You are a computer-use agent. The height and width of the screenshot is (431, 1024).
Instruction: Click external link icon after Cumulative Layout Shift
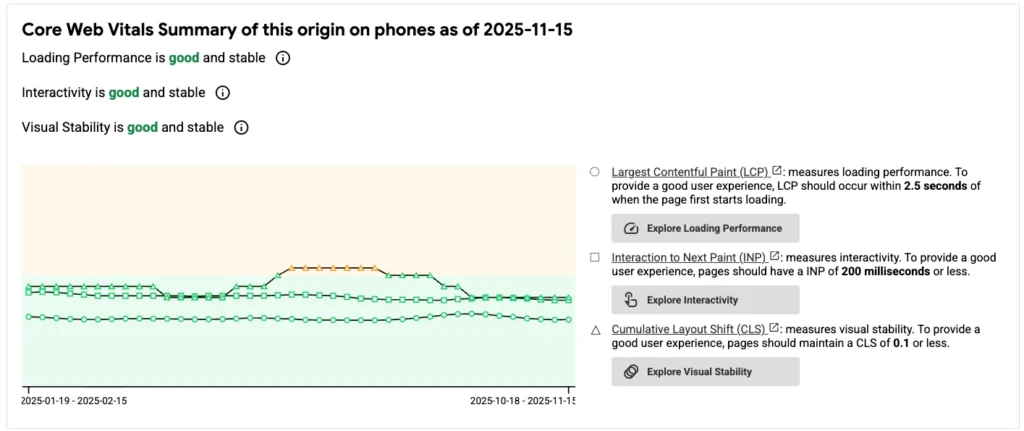pos(774,328)
